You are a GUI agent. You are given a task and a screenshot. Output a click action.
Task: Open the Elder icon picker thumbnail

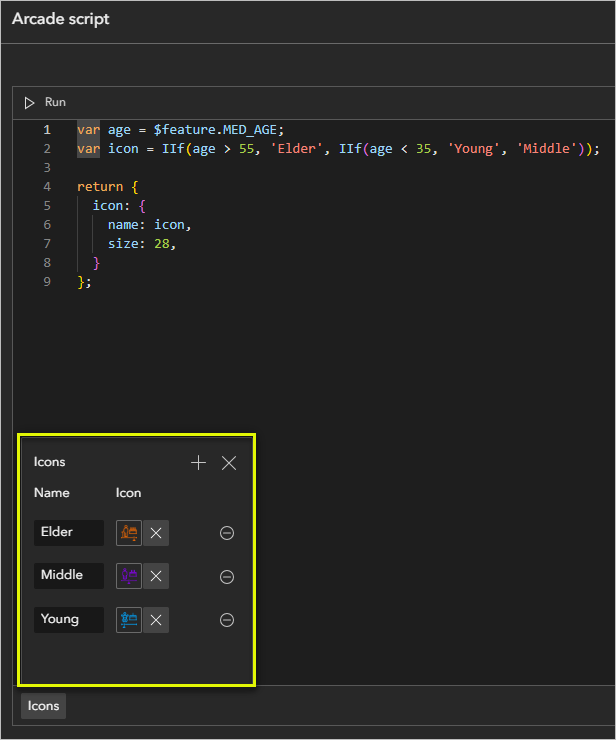pyautogui.click(x=129, y=533)
